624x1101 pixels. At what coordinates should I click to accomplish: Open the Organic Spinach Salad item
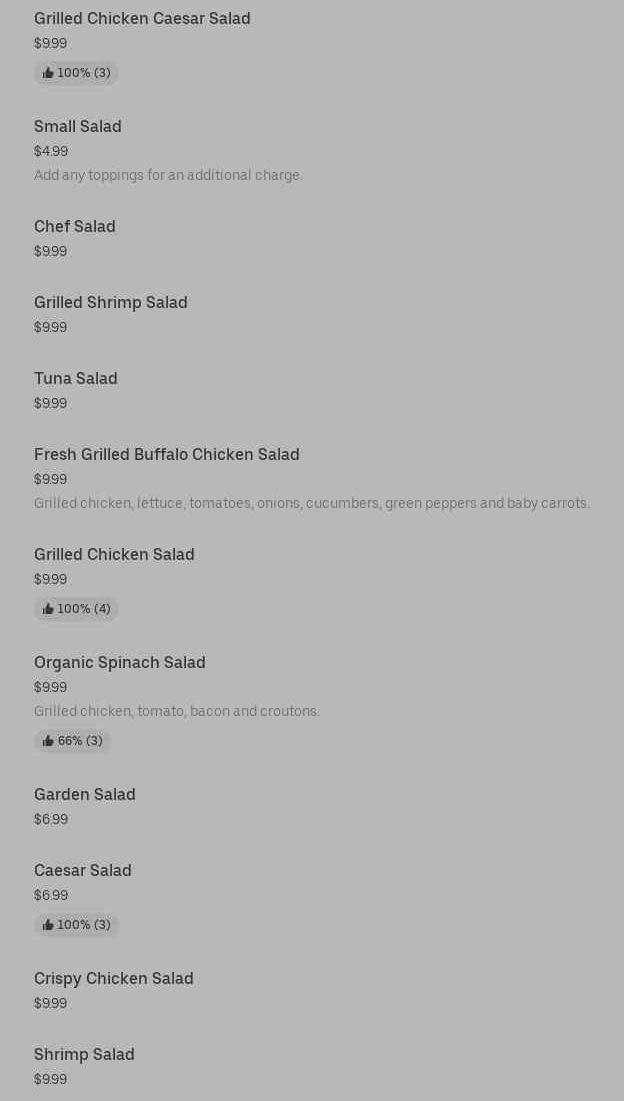(x=119, y=663)
